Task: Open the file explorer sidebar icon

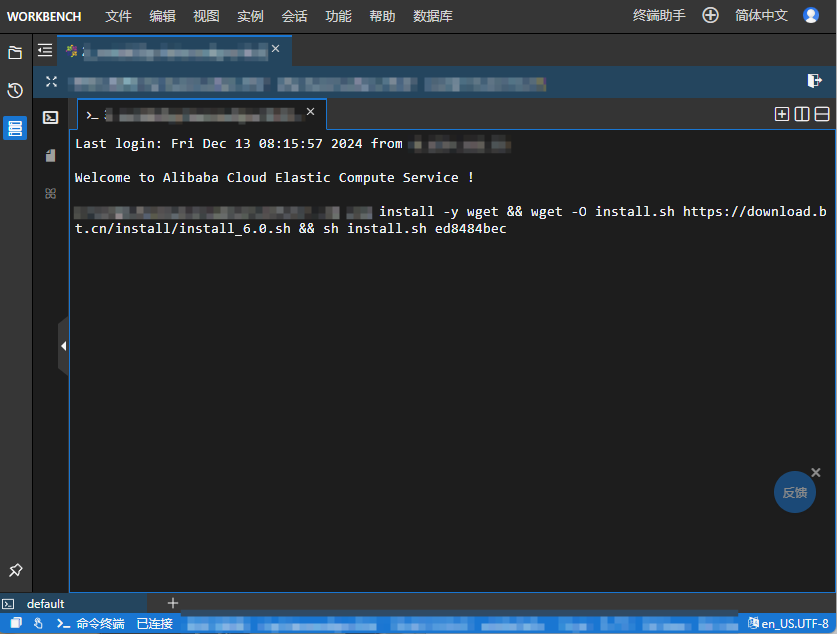Action: tap(15, 53)
